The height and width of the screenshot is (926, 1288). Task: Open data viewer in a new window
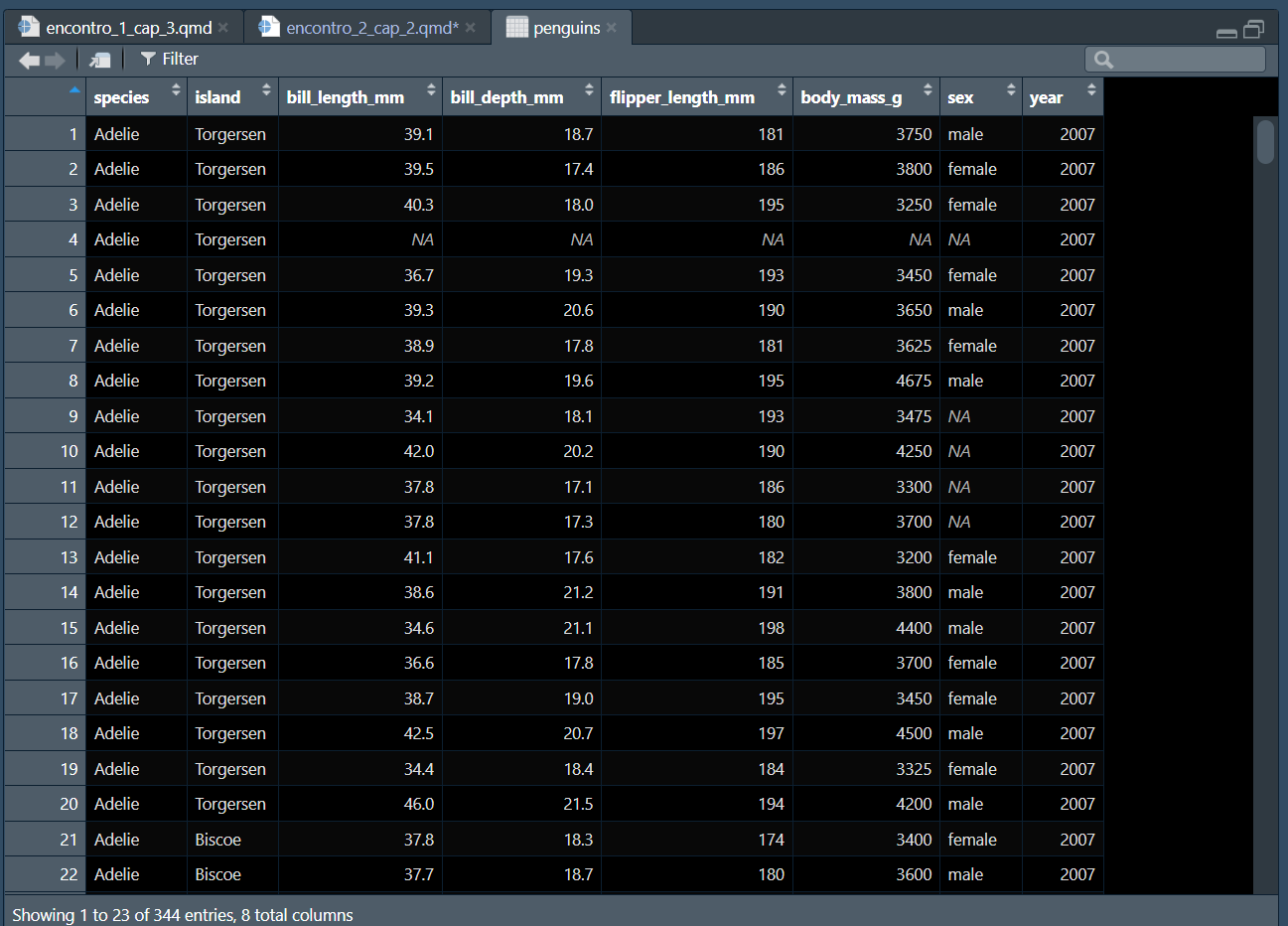click(x=100, y=60)
